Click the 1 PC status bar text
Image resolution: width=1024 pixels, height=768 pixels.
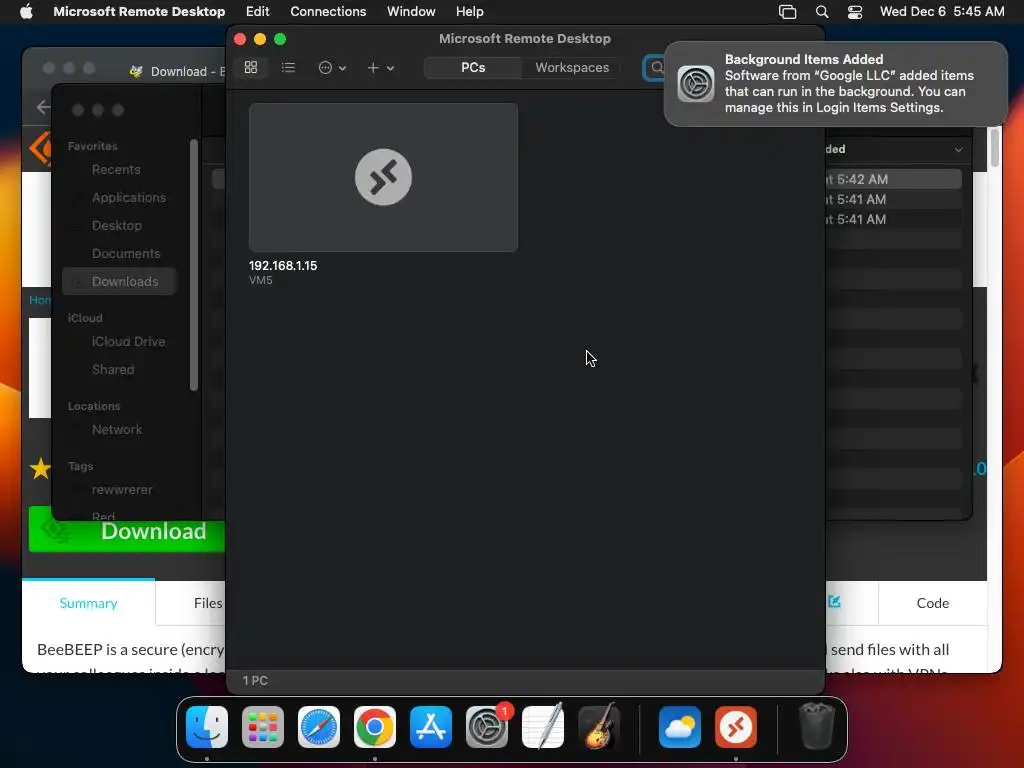point(255,680)
